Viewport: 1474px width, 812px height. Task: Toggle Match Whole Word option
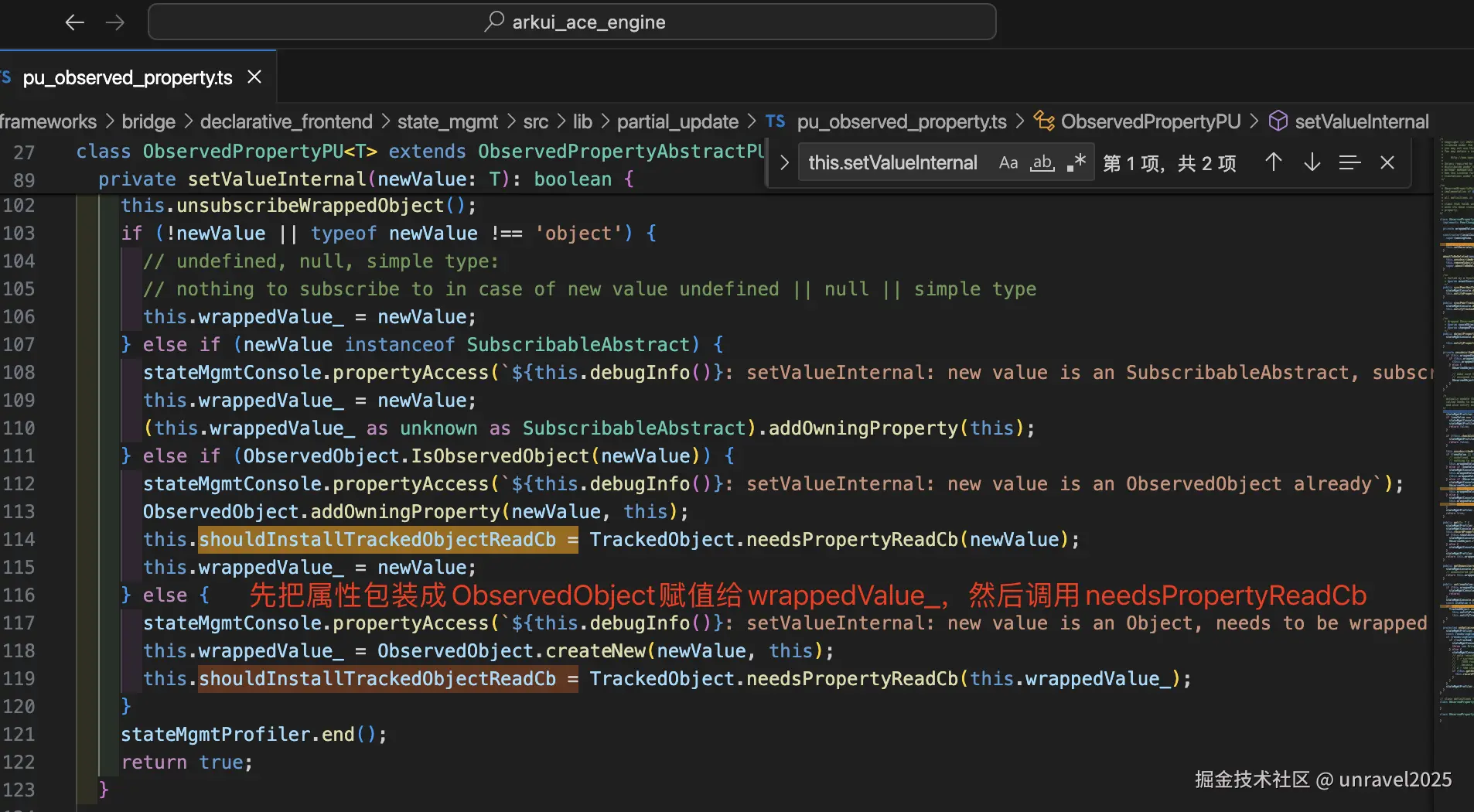point(1042,163)
